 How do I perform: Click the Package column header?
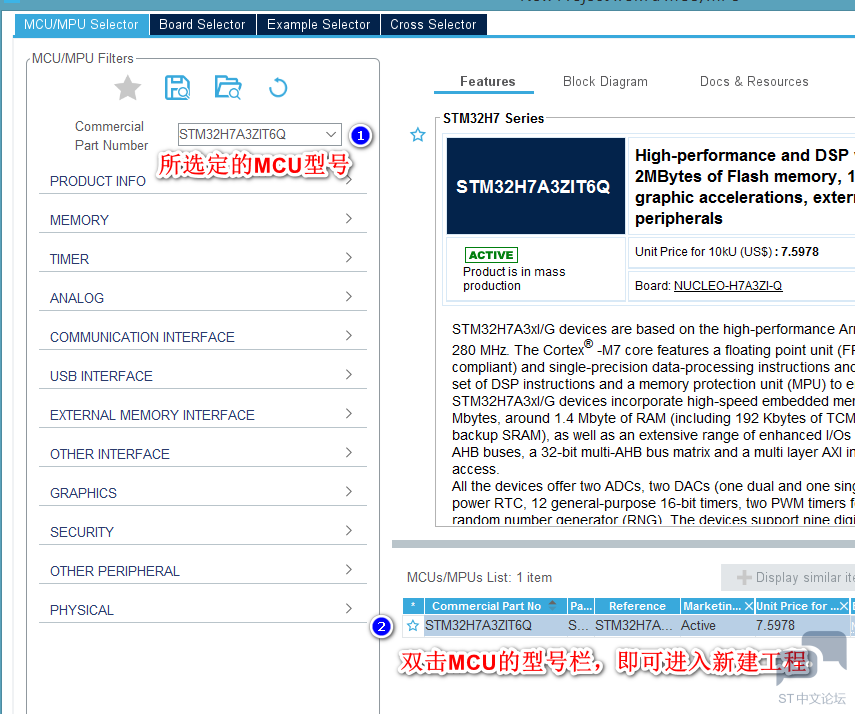[581, 606]
